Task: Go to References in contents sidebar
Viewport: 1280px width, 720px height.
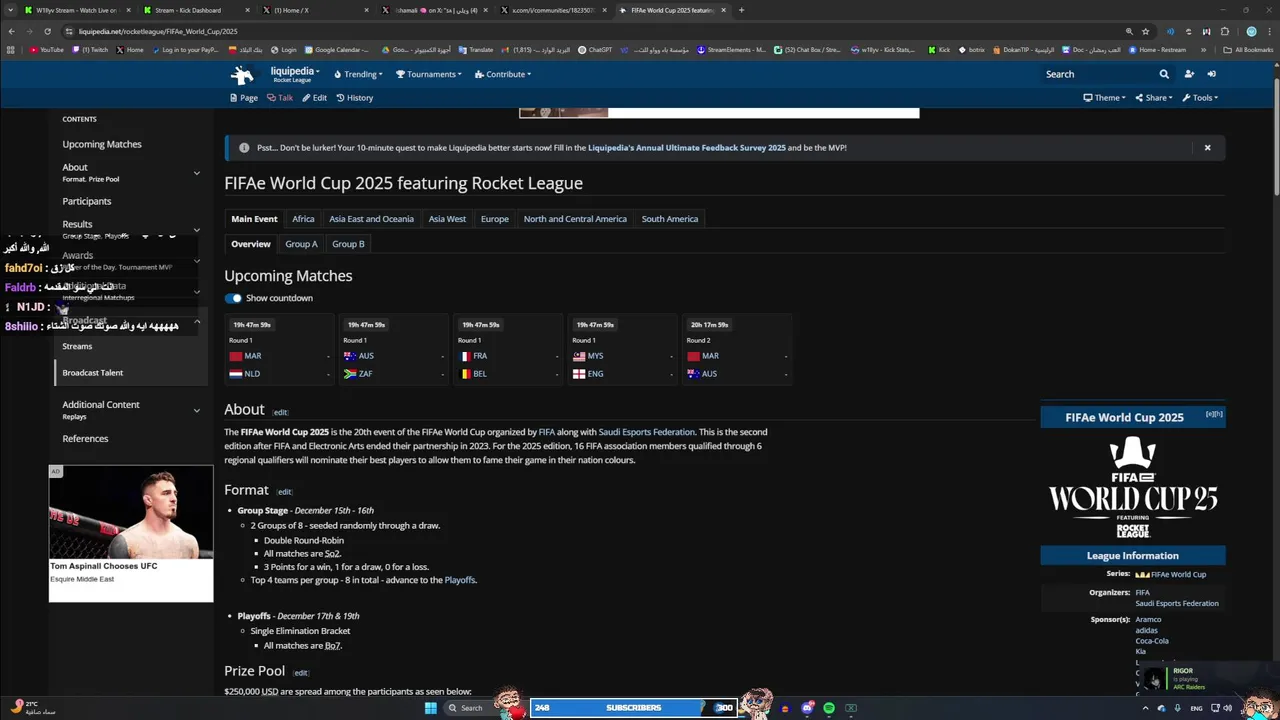Action: point(85,439)
